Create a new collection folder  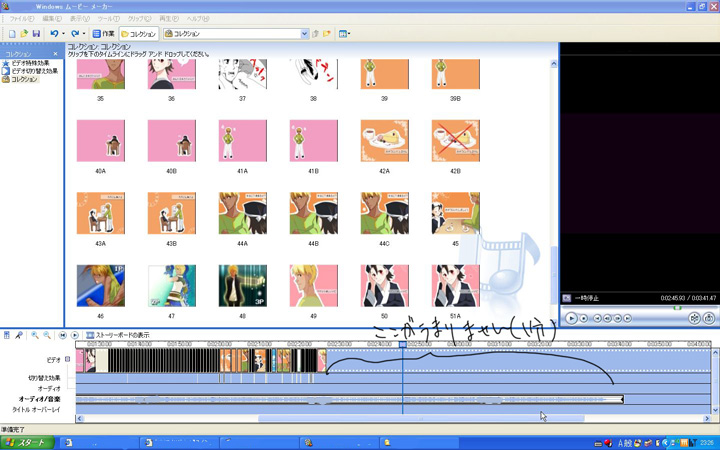[327, 34]
